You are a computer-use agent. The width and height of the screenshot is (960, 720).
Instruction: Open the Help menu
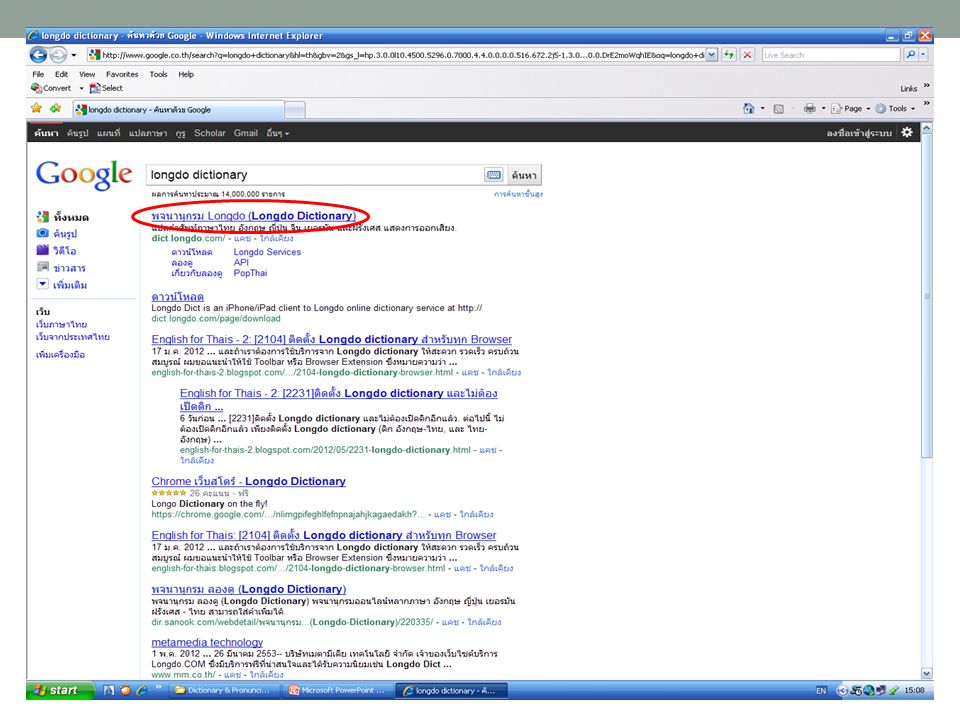tap(186, 74)
